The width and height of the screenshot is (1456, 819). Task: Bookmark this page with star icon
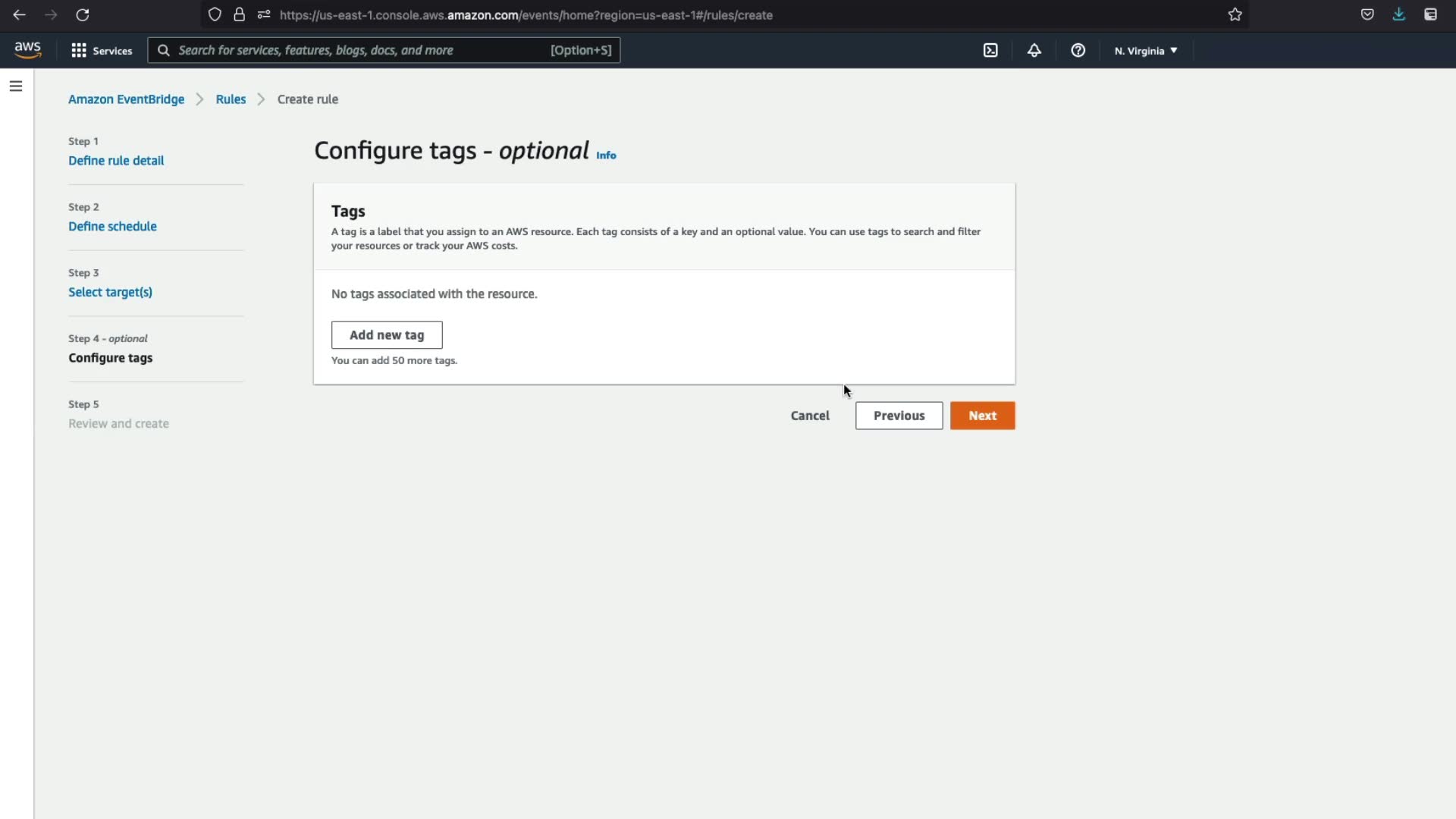[x=1235, y=14]
